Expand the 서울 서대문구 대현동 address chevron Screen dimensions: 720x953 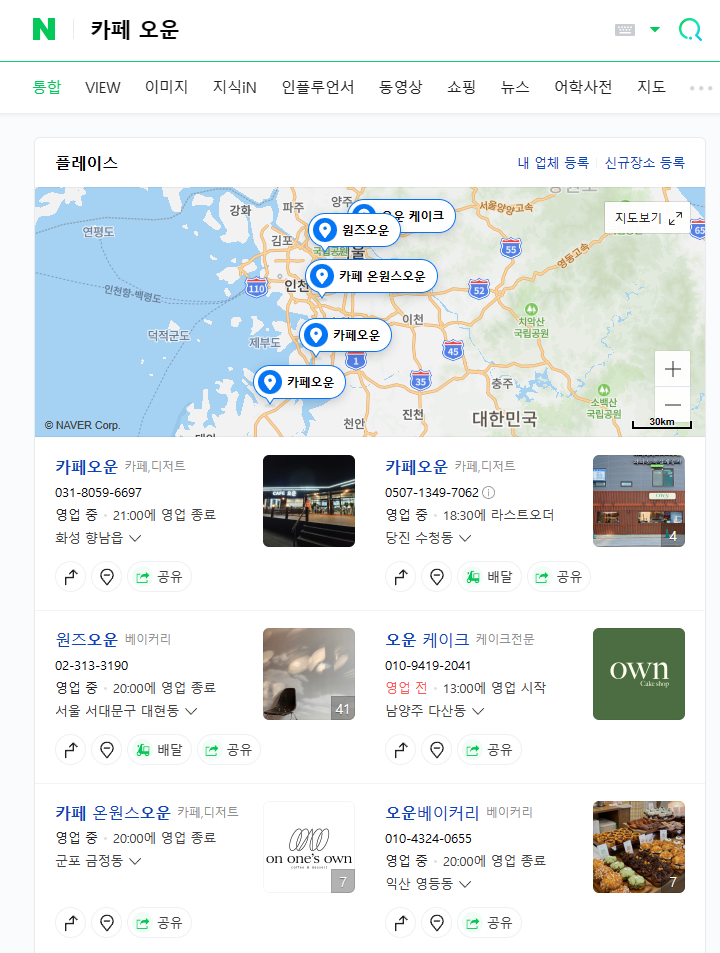click(191, 710)
